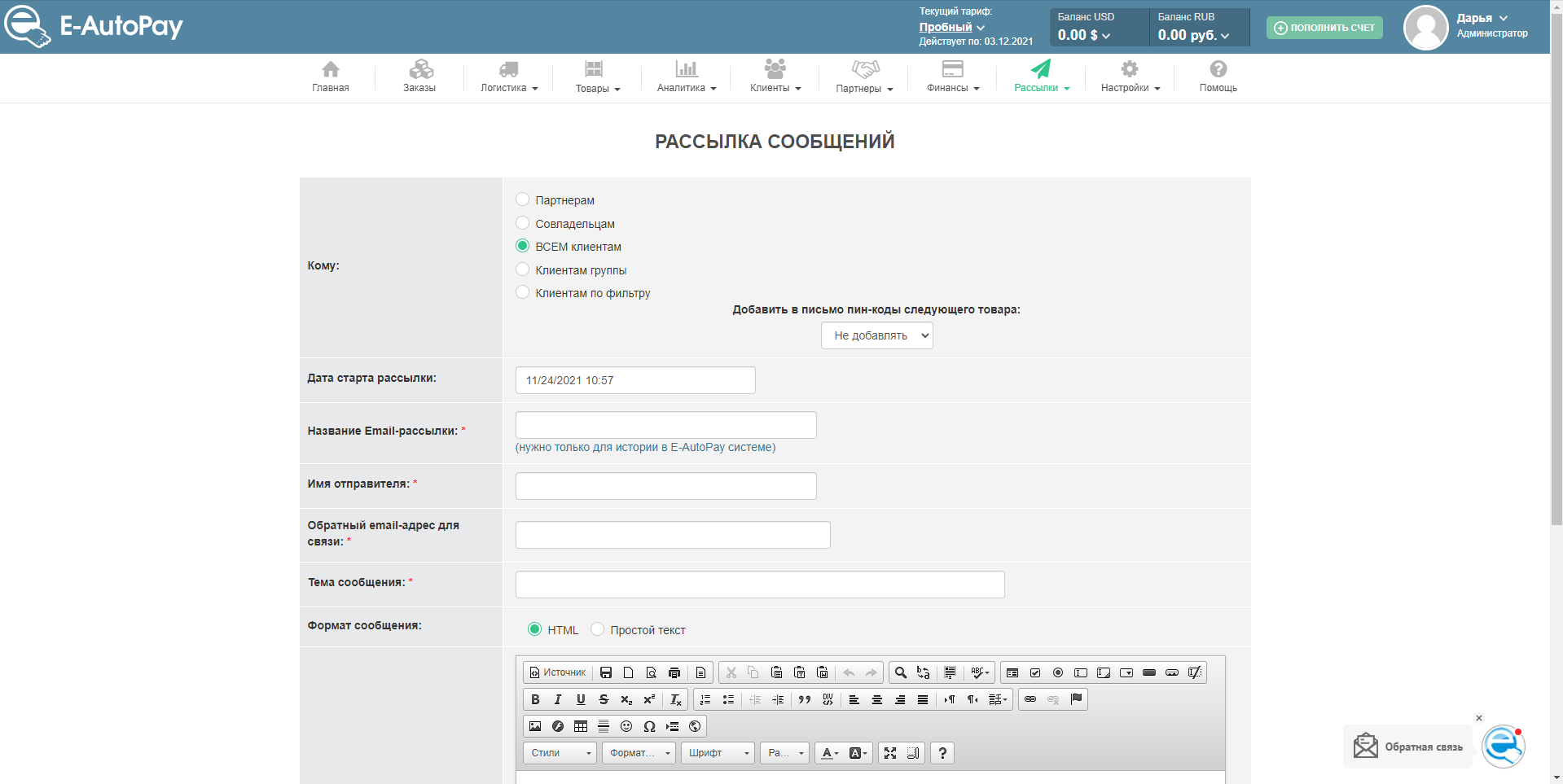Viewport: 1563px width, 784px height.
Task: Maximize the editor size
Action: pyautogui.click(x=890, y=753)
